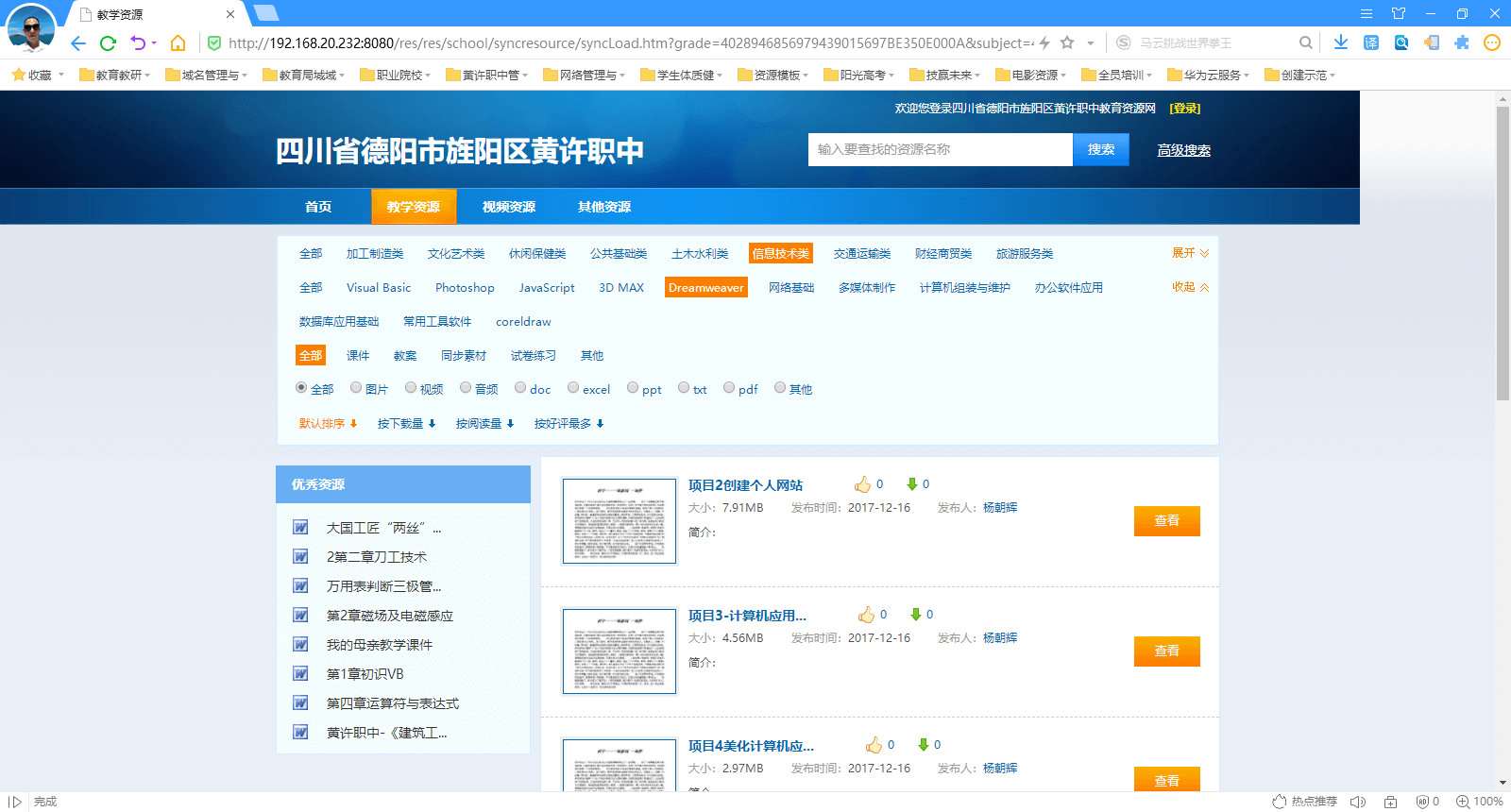The width and height of the screenshot is (1511, 812).
Task: Select the ppt file type radio button
Action: point(633,388)
